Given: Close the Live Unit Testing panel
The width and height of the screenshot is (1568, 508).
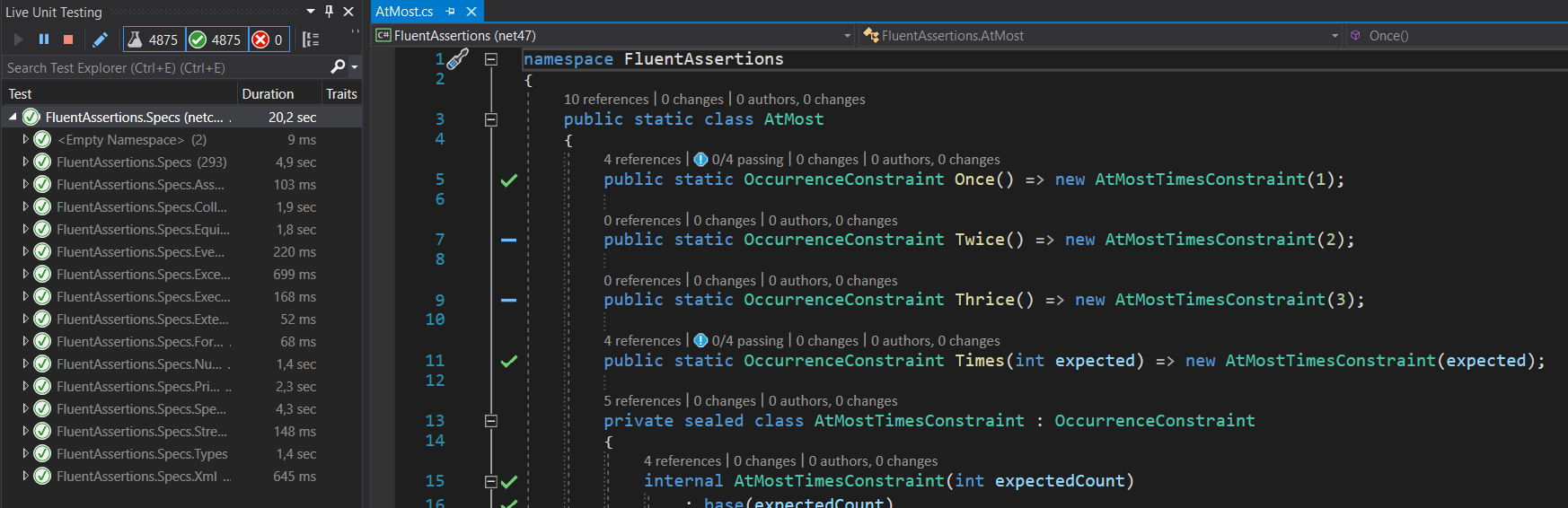Looking at the screenshot, I should pyautogui.click(x=348, y=12).
